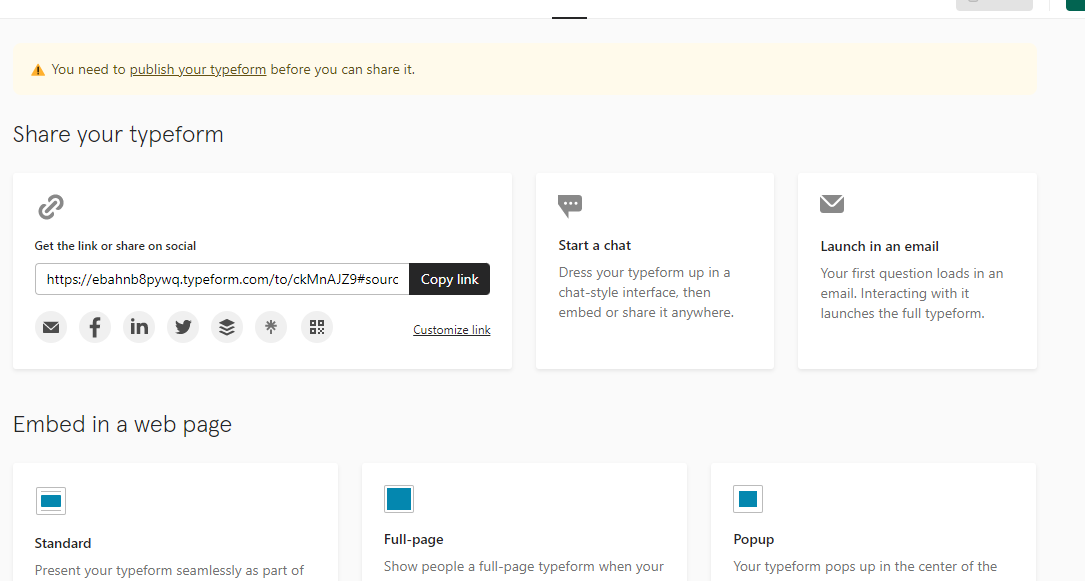Select the Standard embed icon

coord(51,501)
